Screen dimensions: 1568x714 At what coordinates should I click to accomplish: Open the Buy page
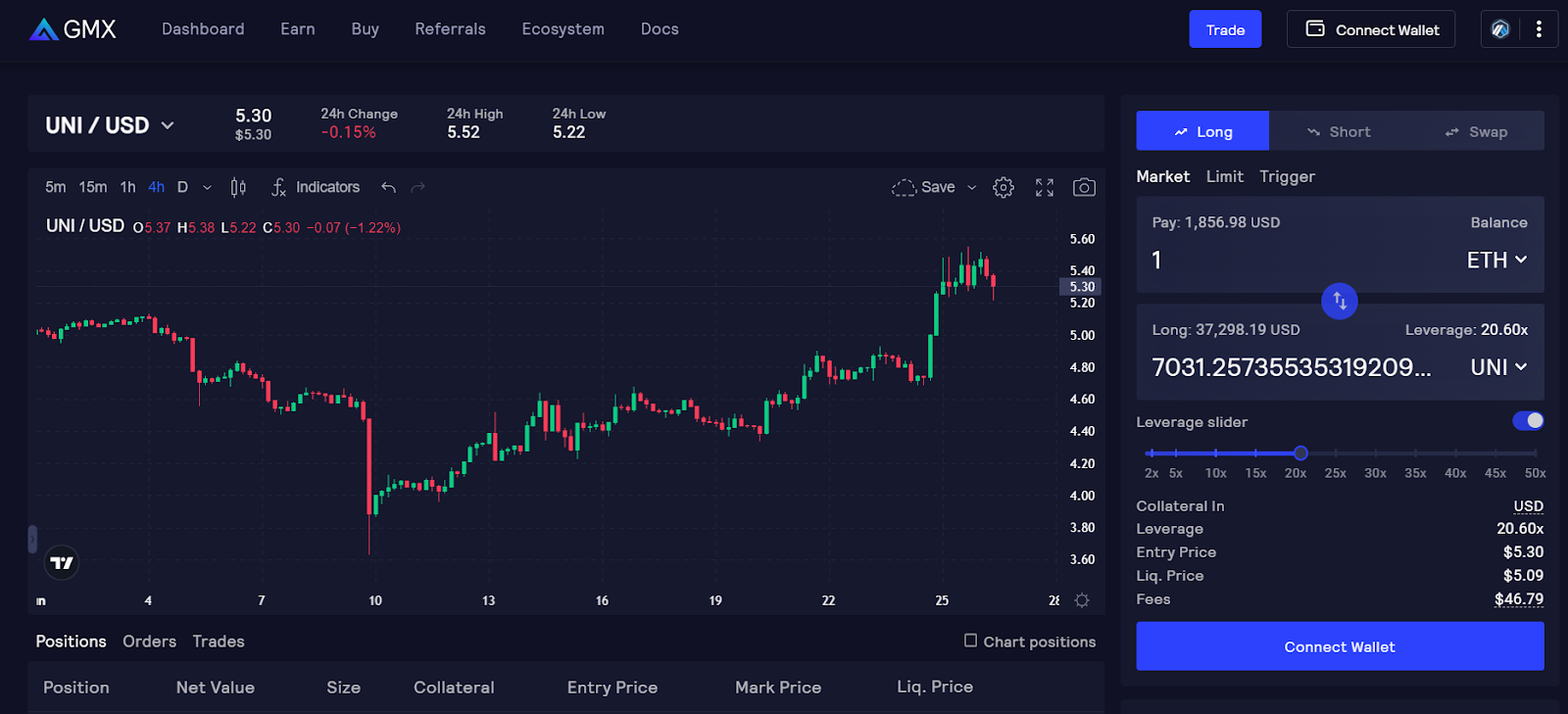(366, 29)
